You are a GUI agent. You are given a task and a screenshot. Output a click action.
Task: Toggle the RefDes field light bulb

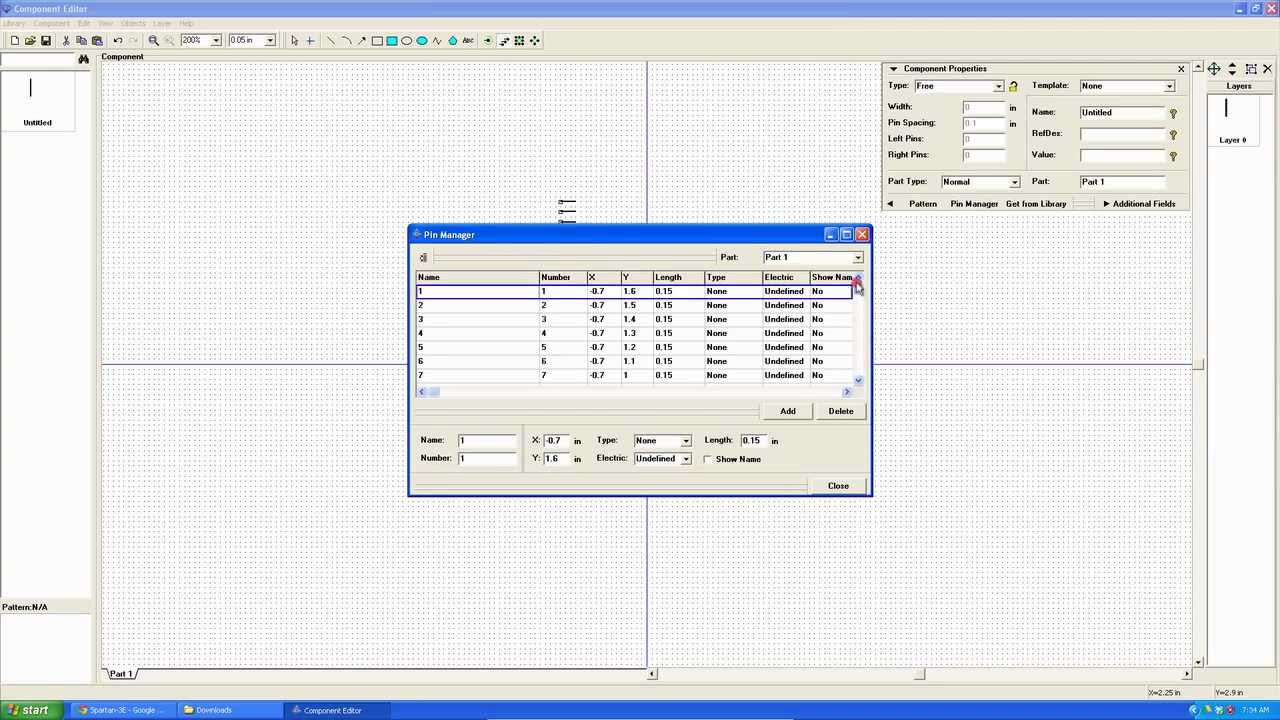pyautogui.click(x=1173, y=134)
